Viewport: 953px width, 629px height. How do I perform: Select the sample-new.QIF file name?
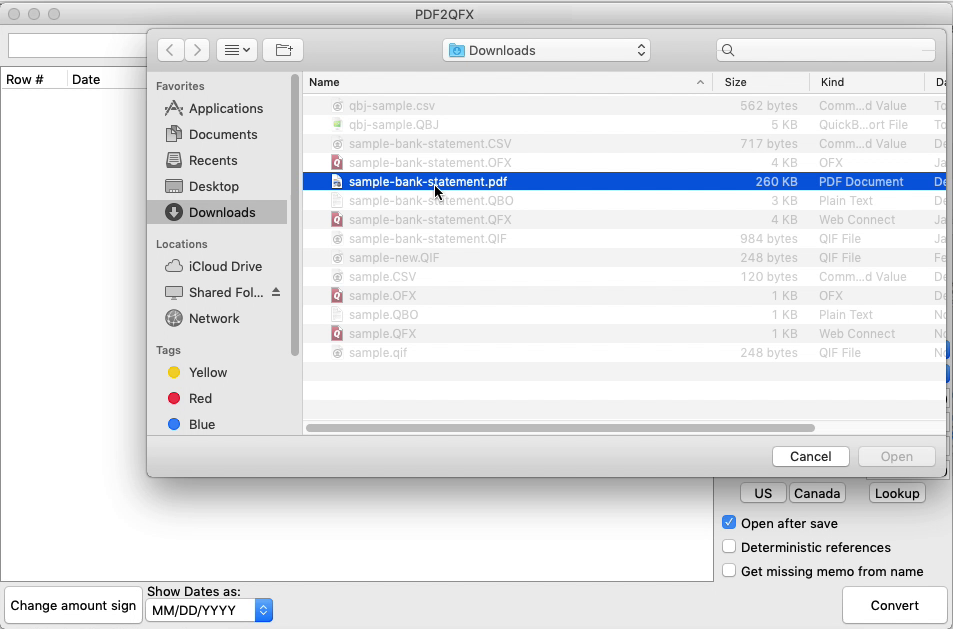394,258
